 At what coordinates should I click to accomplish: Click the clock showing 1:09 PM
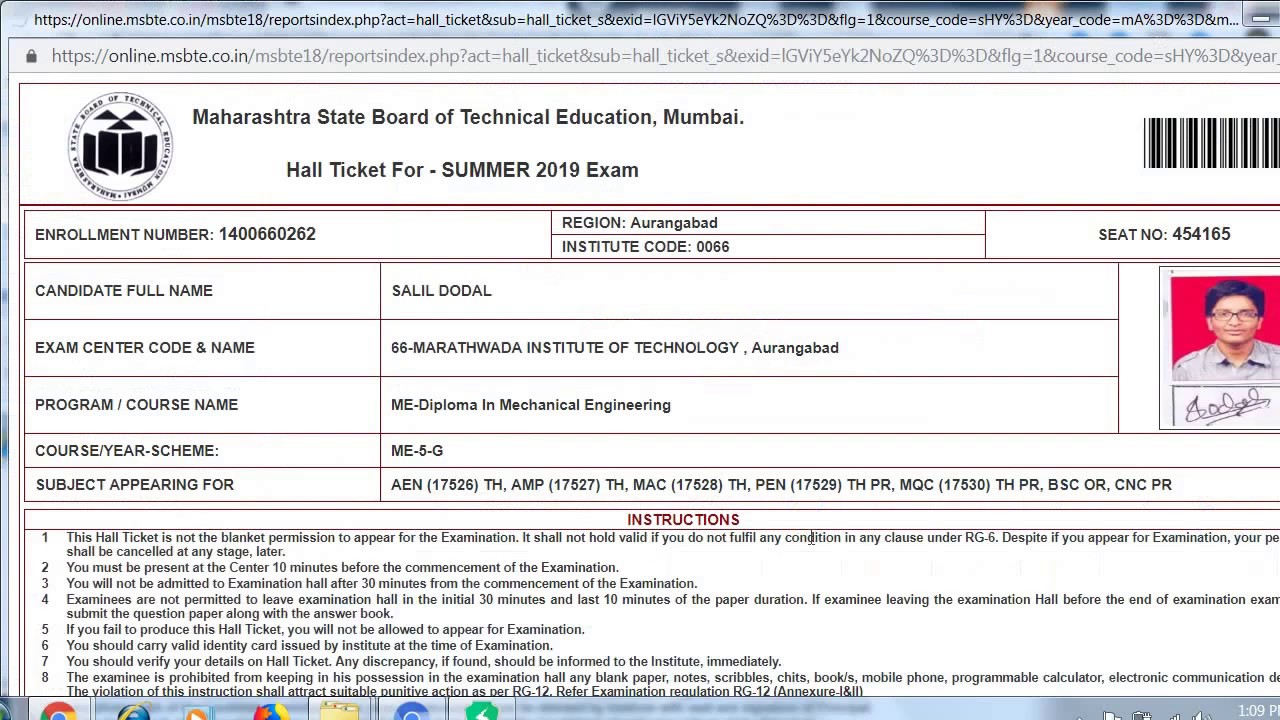point(1258,711)
